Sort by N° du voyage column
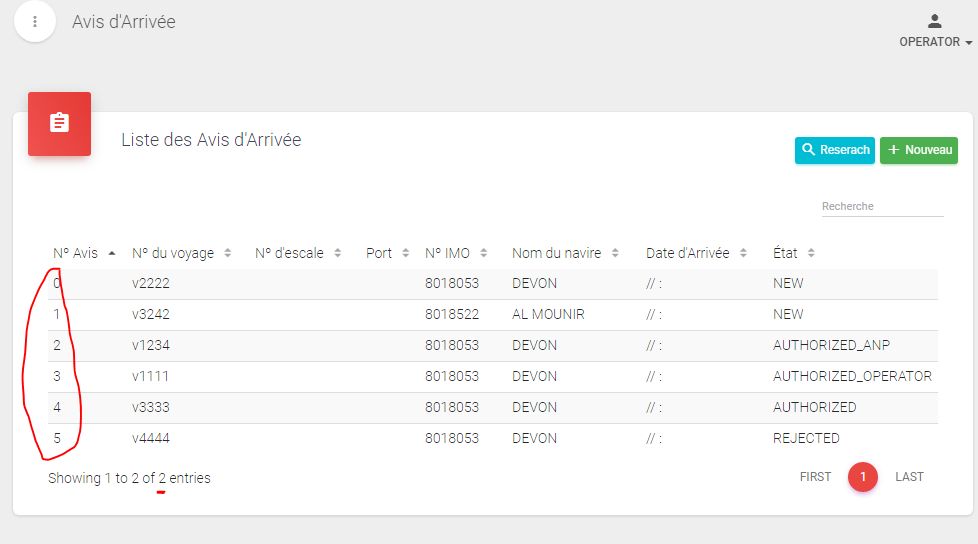This screenshot has height=544, width=978. click(x=182, y=253)
